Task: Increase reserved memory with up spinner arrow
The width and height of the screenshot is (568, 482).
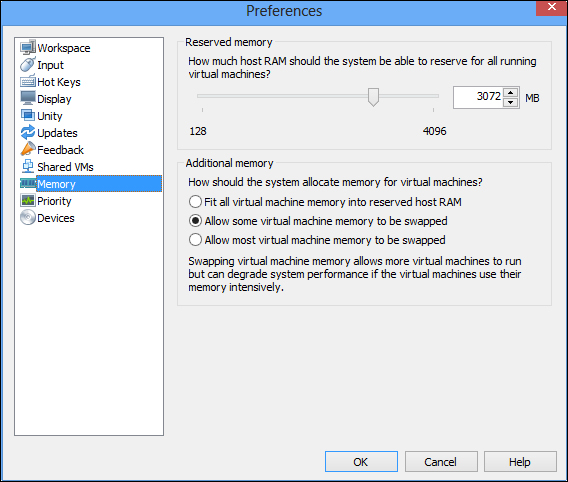Action: click(x=510, y=92)
